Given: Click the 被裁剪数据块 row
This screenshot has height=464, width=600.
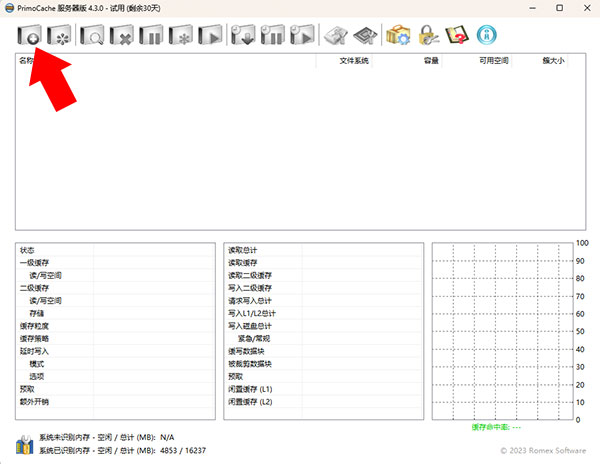Looking at the screenshot, I should pyautogui.click(x=324, y=364).
